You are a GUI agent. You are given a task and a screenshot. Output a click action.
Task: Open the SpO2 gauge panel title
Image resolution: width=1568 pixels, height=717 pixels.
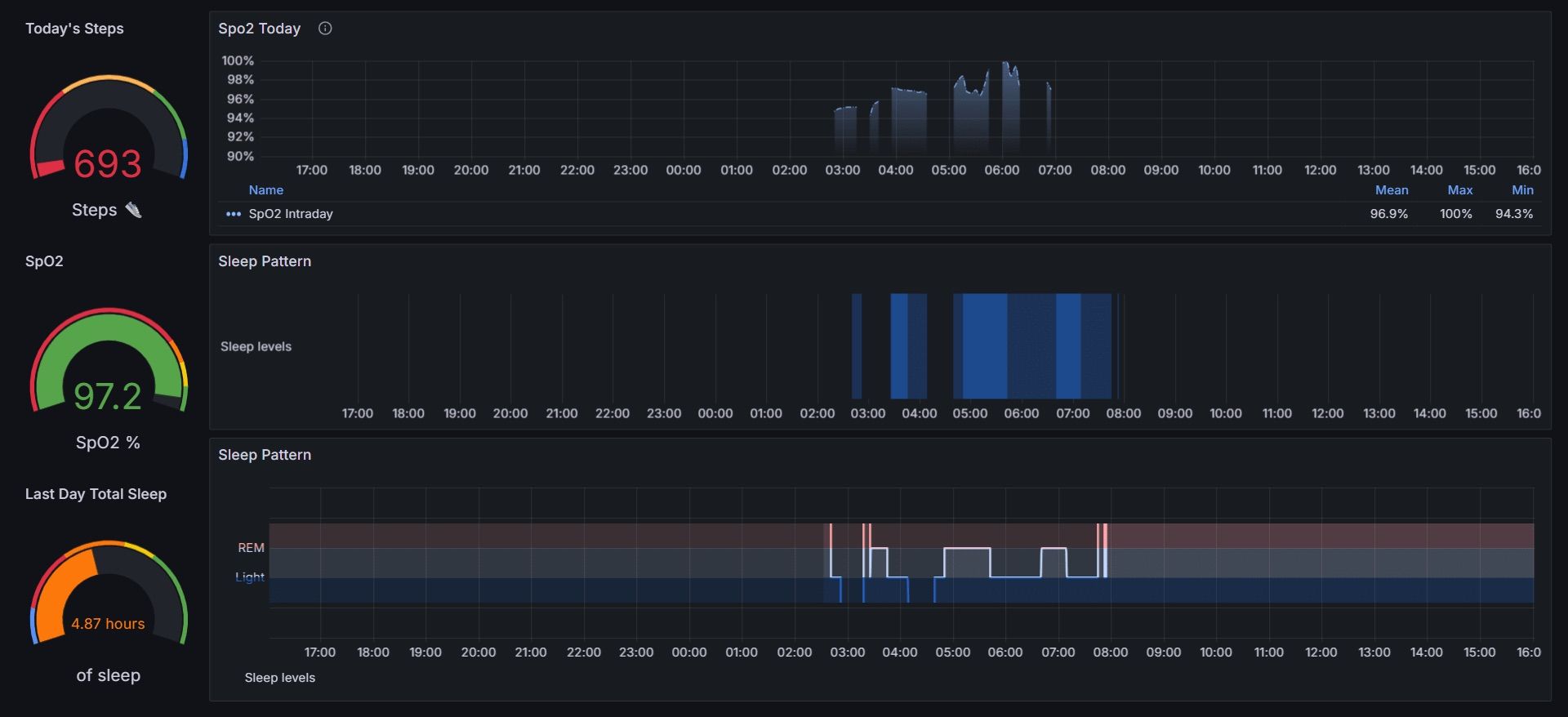[44, 261]
